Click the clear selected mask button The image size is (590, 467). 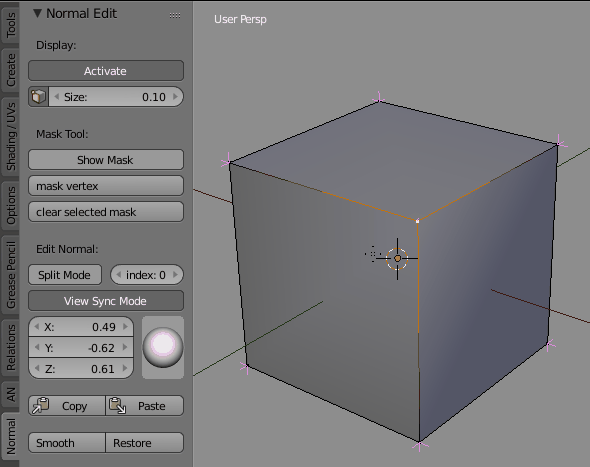pyautogui.click(x=106, y=212)
